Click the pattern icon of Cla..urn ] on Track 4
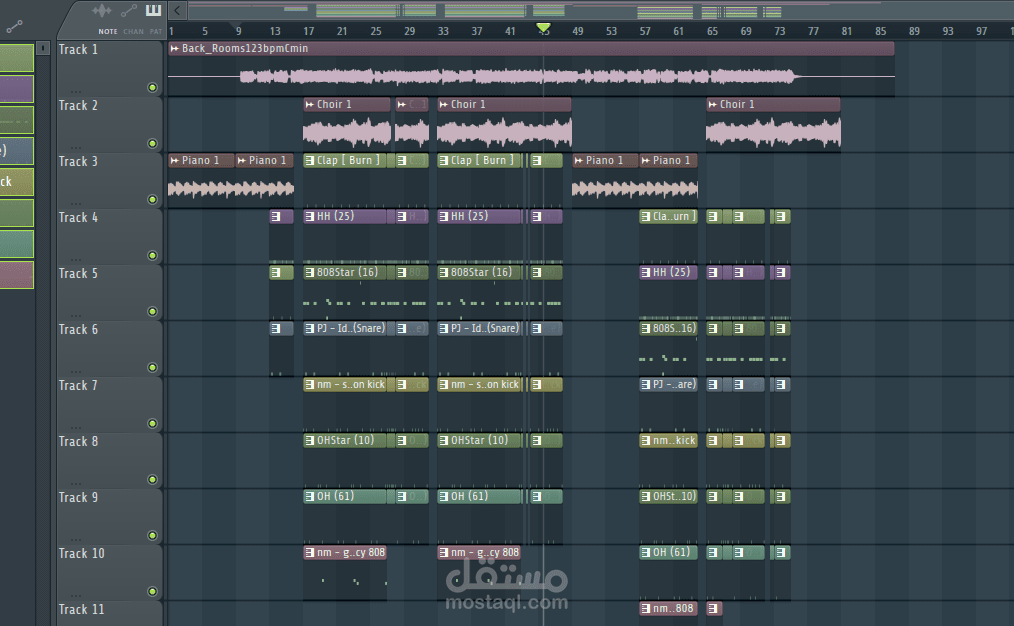1014x626 pixels. (645, 217)
